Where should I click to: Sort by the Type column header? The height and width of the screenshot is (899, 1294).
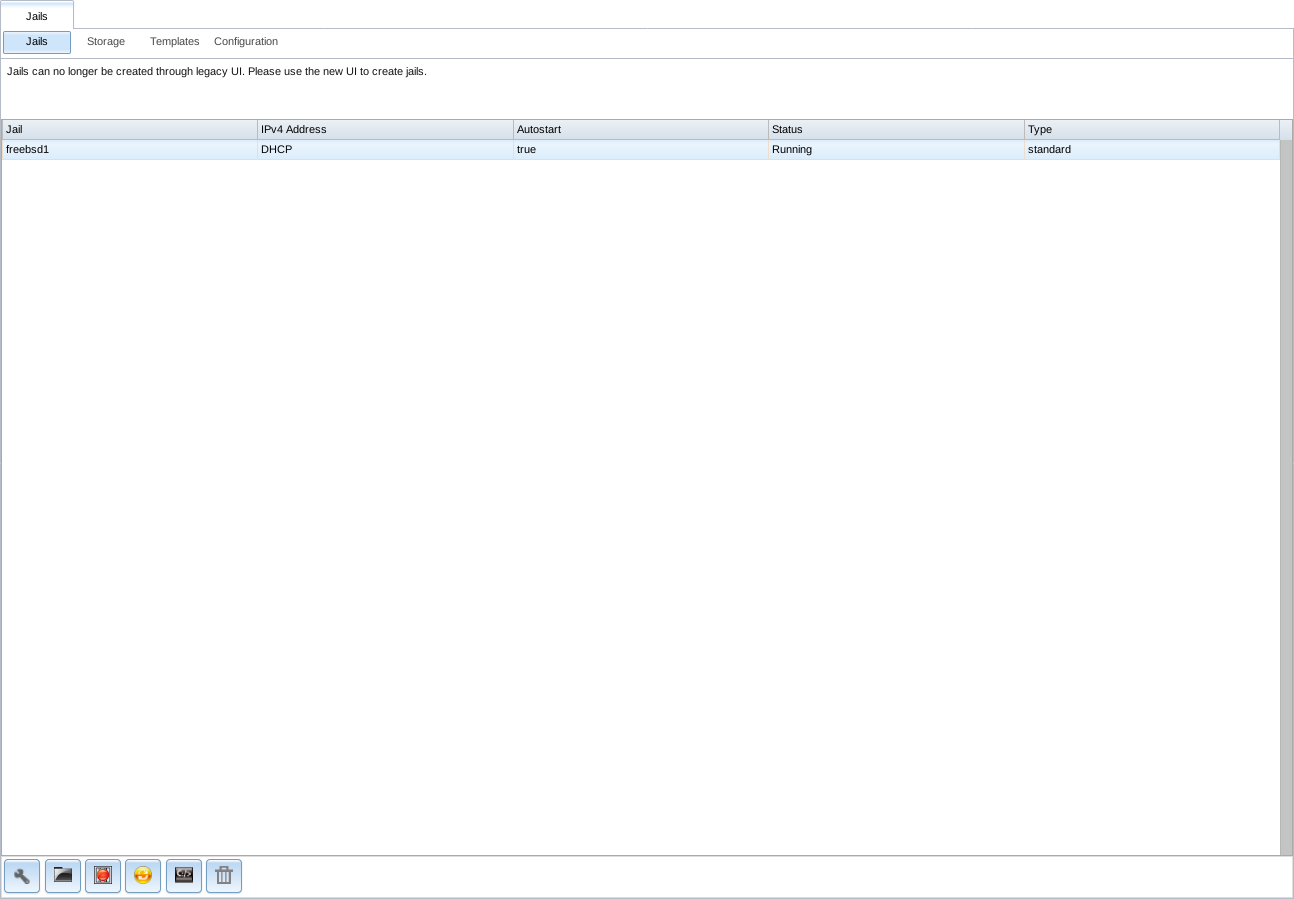click(1151, 130)
